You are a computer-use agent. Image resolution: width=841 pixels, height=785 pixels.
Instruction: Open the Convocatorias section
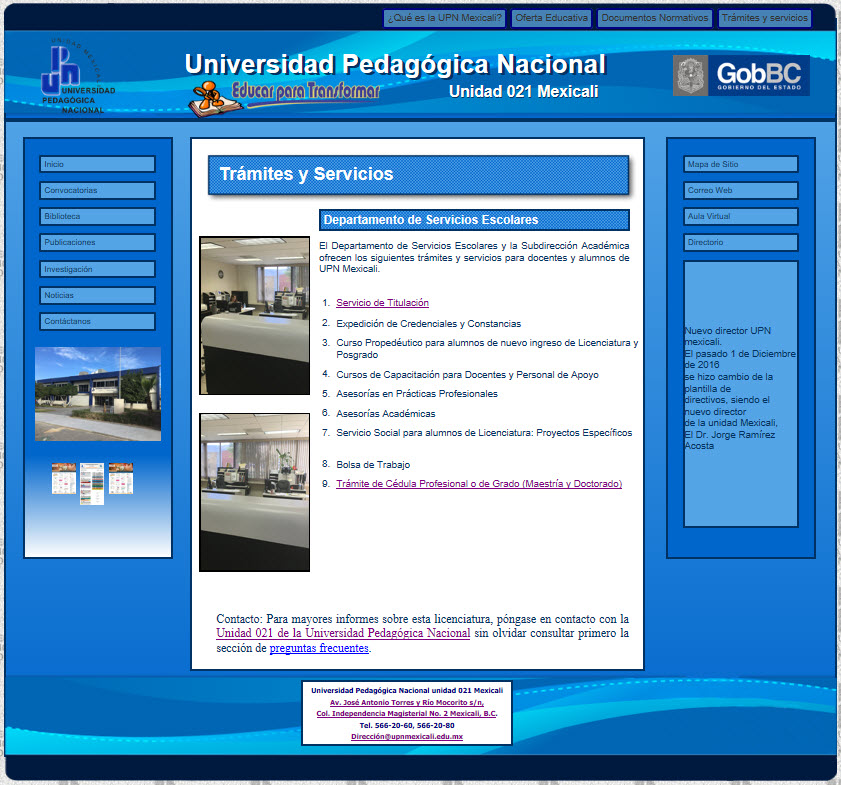97,190
